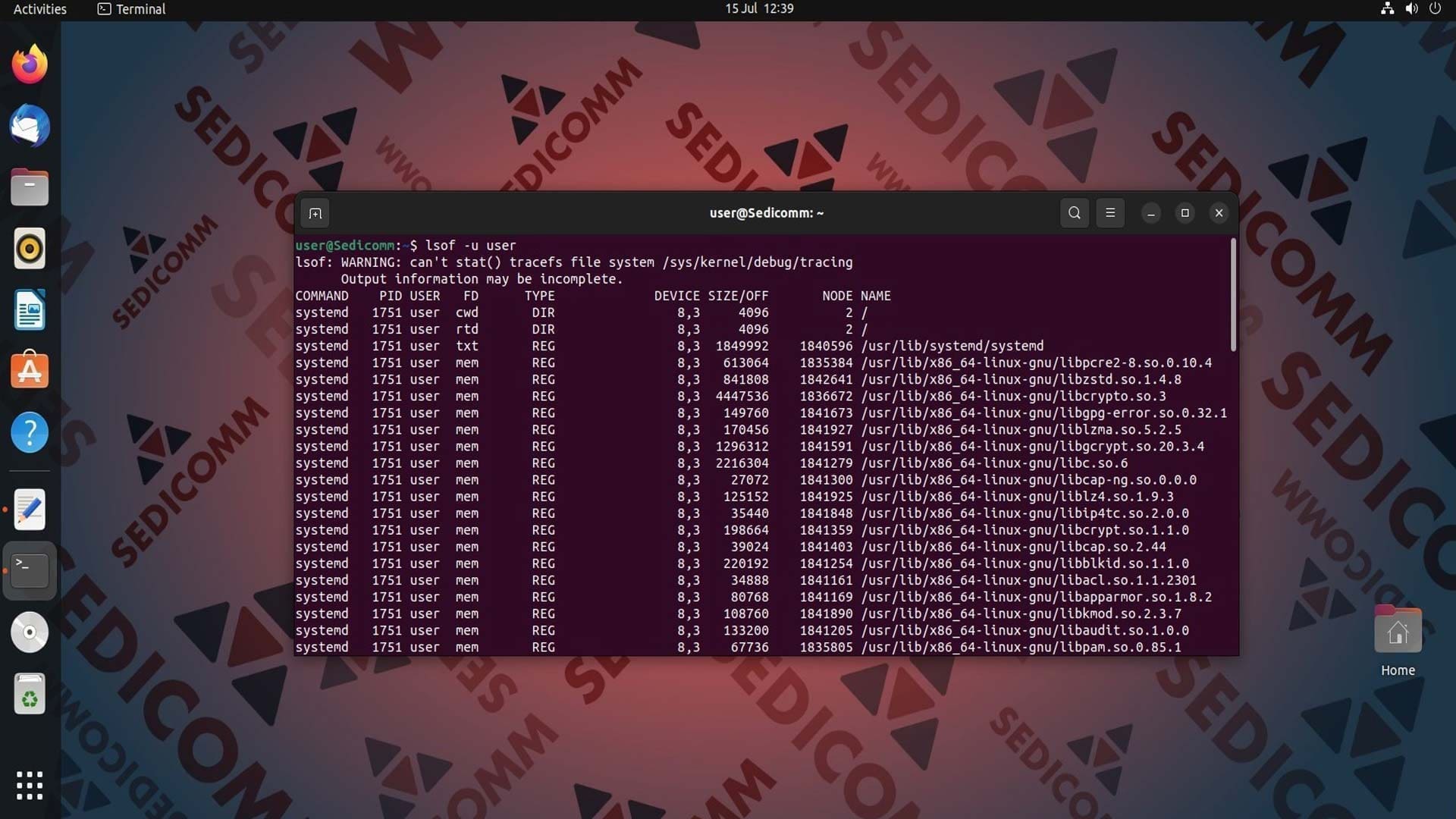Click the libapparmor.so.1.8.2 path
1456x819 pixels.
[x=1037, y=597]
